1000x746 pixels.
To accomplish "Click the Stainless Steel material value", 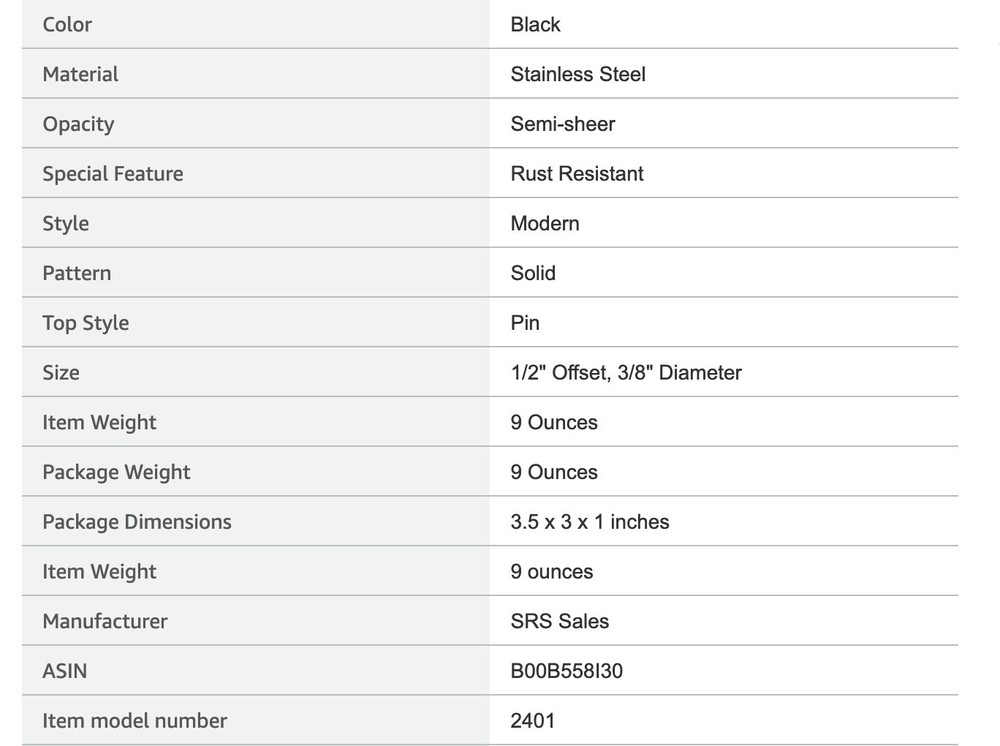I will pos(578,74).
